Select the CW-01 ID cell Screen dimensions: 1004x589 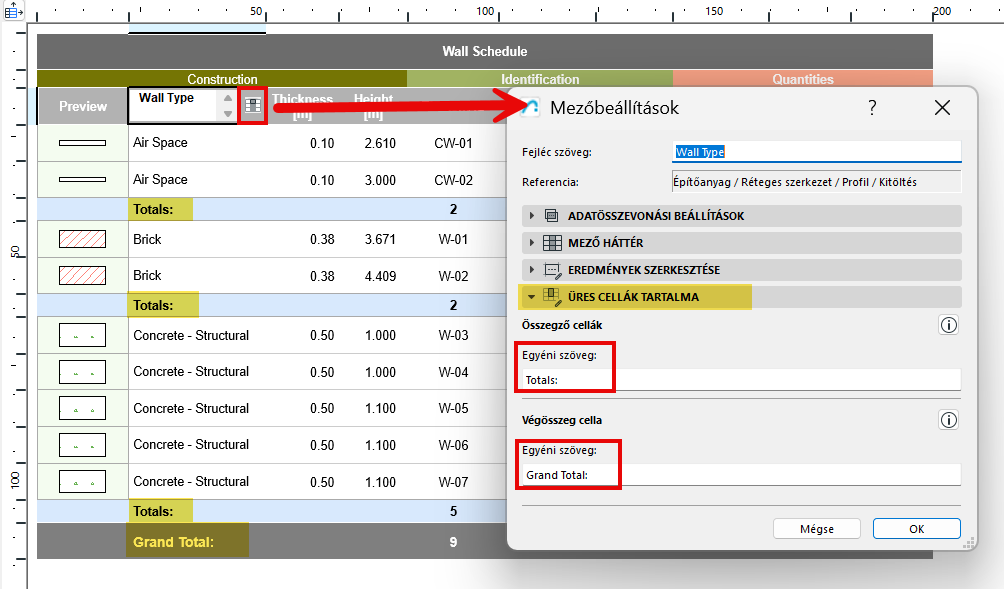453,143
